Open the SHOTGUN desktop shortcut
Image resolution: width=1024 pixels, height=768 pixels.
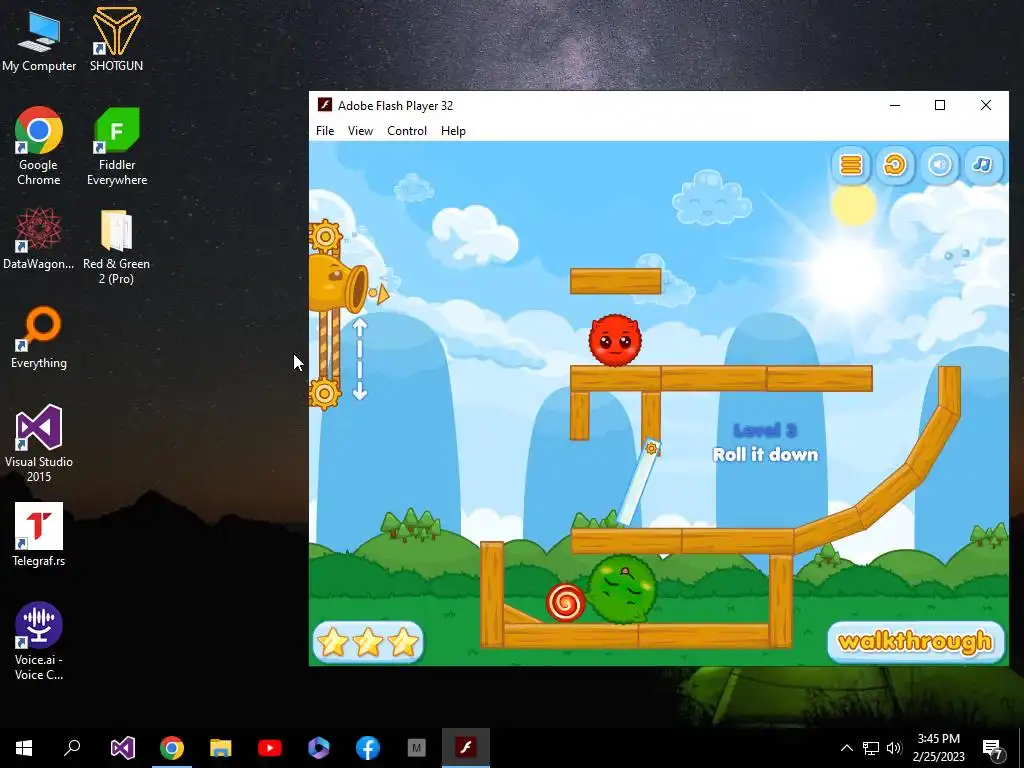click(116, 39)
